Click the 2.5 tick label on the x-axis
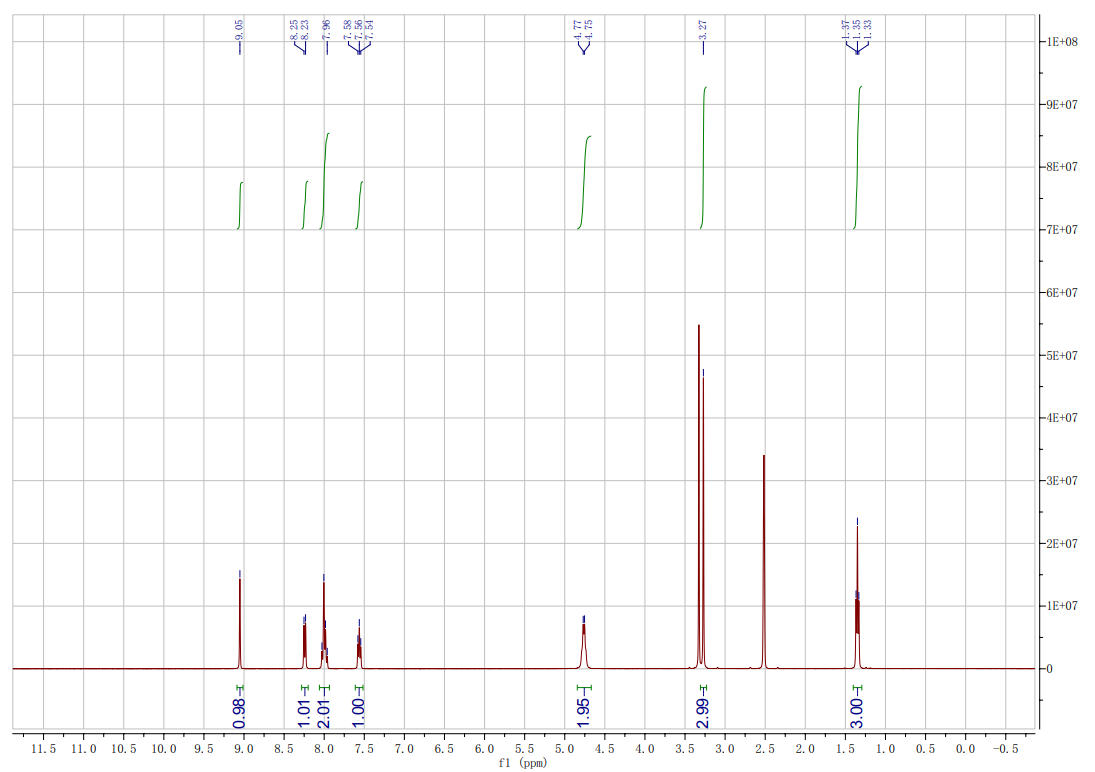The image size is (1095, 772). [x=765, y=749]
